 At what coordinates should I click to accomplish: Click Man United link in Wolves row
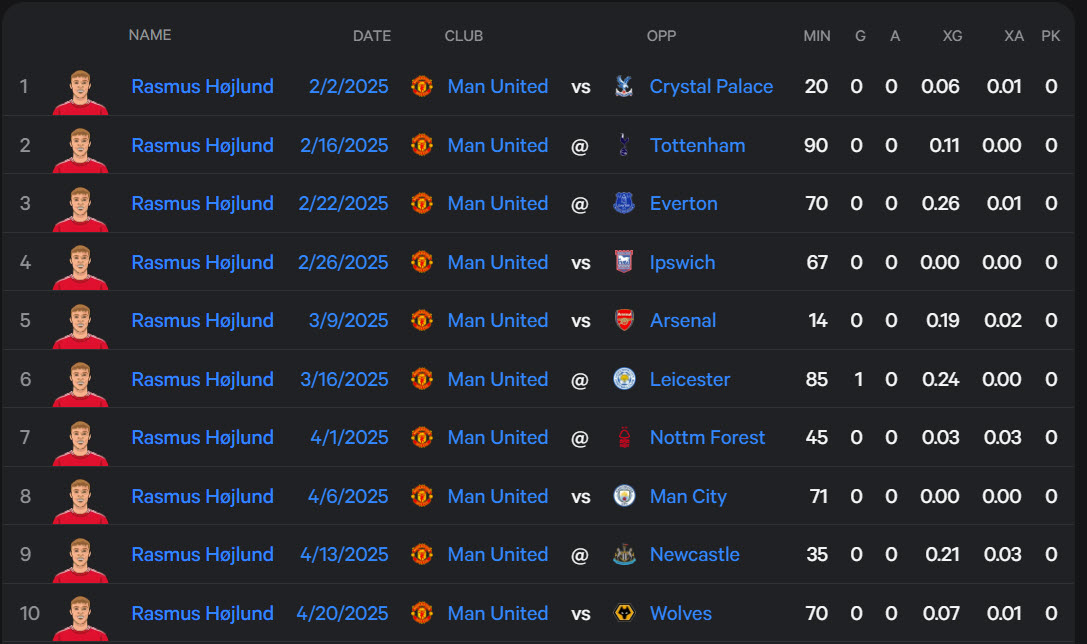tap(498, 613)
